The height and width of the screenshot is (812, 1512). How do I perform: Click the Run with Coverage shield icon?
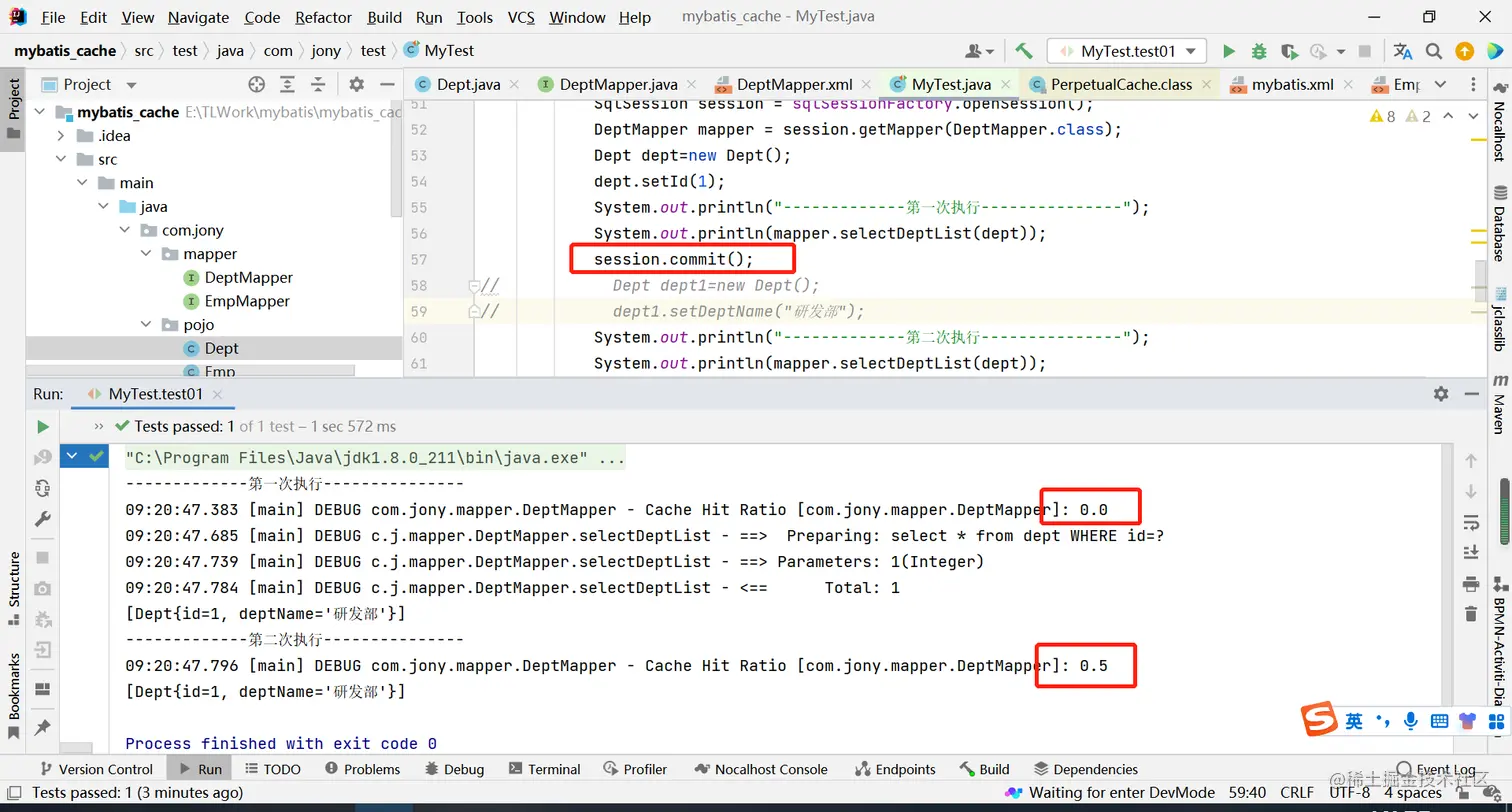pos(1289,51)
